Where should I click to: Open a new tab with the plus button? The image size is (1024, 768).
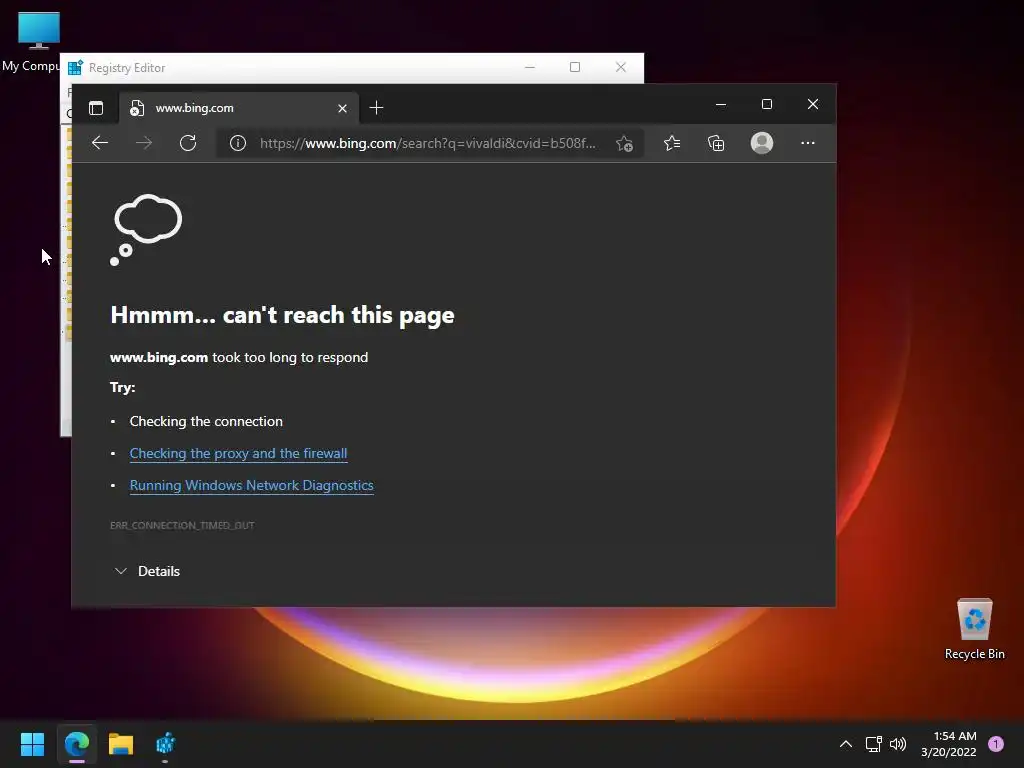[x=376, y=108]
